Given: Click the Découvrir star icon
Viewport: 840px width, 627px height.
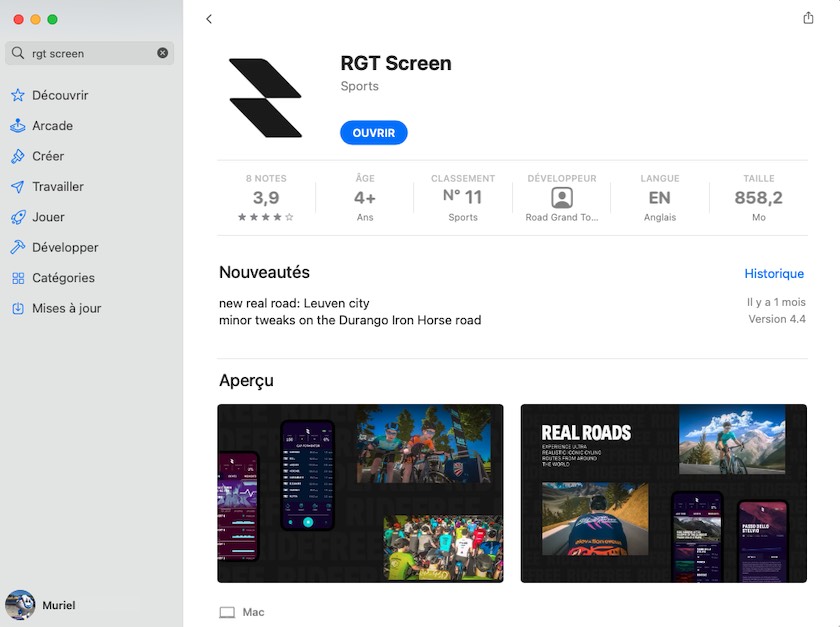Looking at the screenshot, I should tap(18, 95).
